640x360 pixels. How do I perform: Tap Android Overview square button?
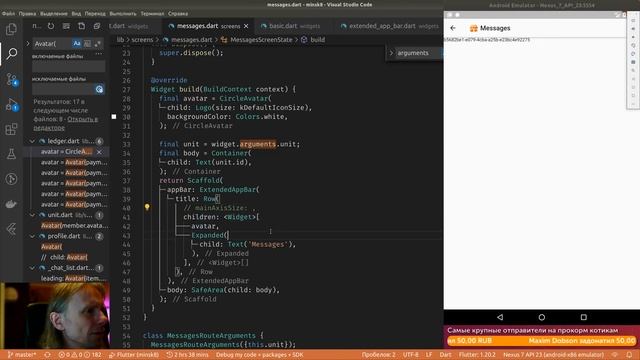584,317
